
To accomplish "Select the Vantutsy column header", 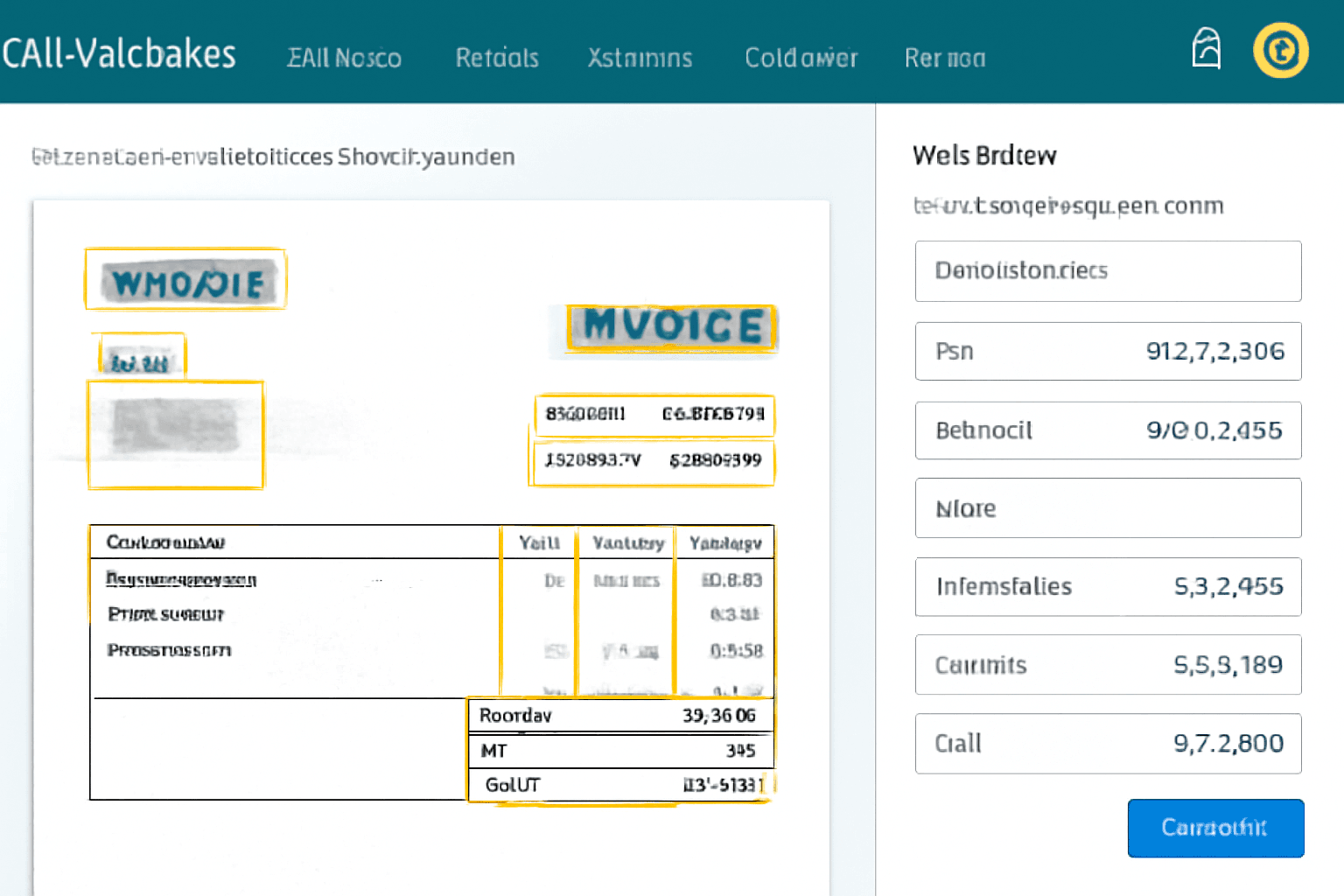I will click(x=627, y=542).
